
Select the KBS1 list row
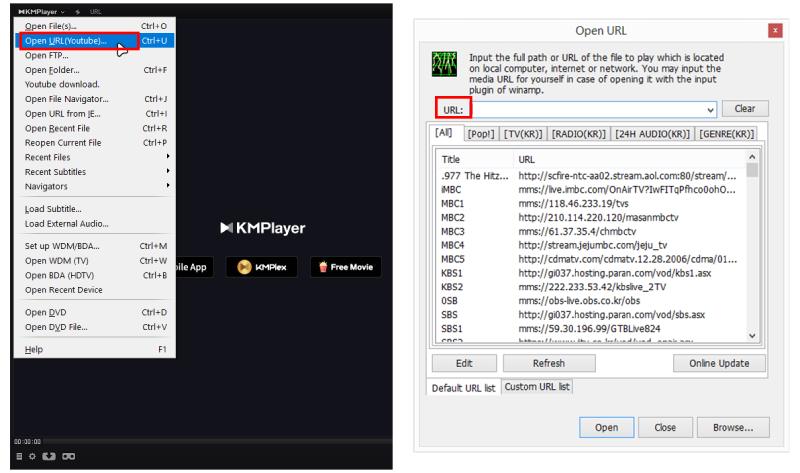(591, 273)
